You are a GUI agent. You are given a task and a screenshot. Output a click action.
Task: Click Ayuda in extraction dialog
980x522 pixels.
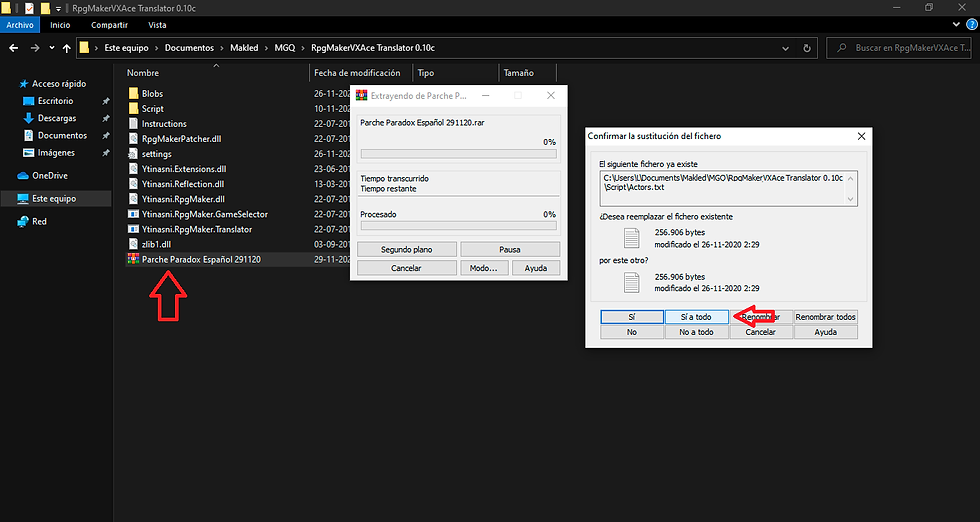tap(536, 268)
